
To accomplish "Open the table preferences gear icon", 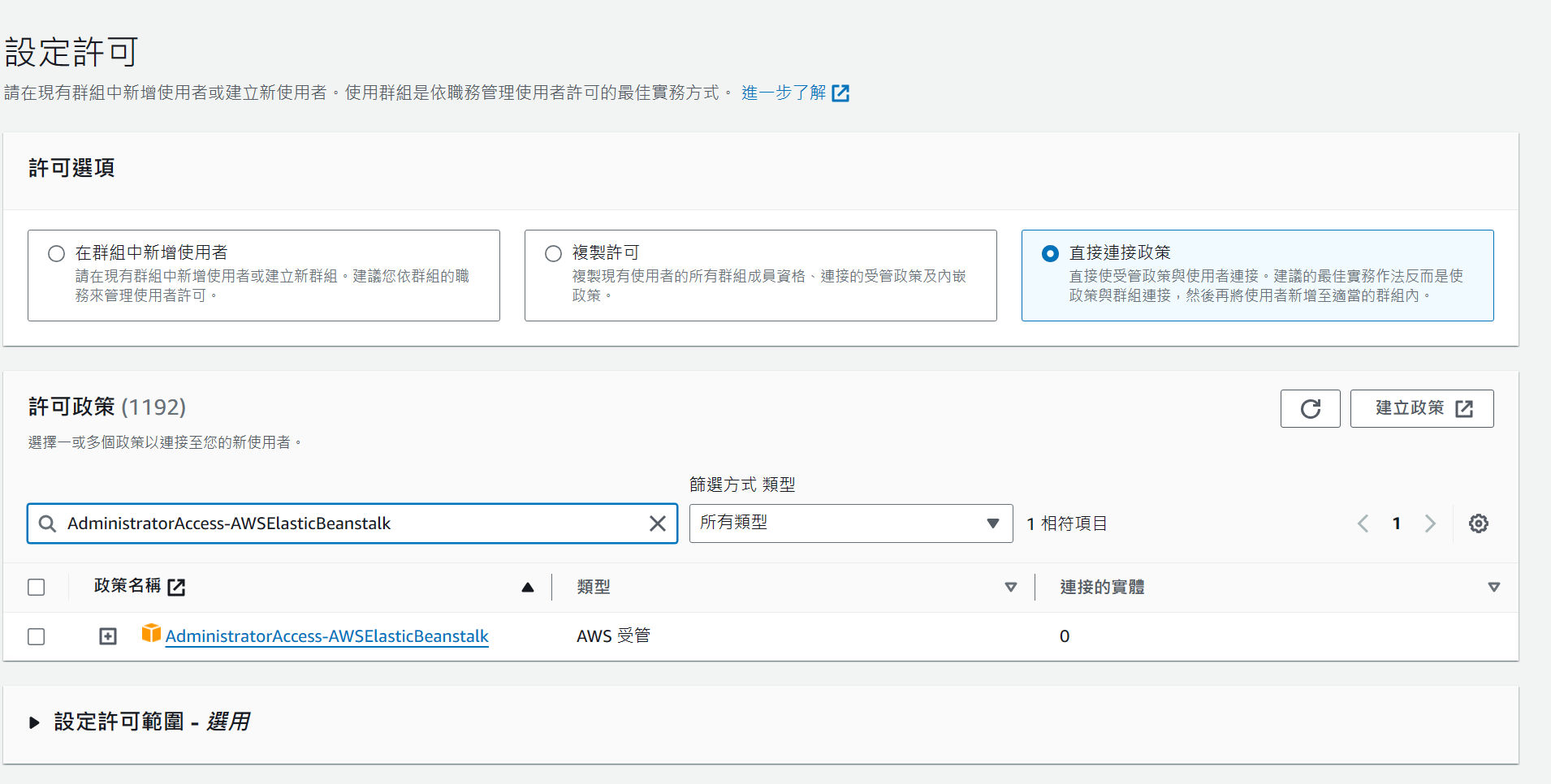I will 1478,523.
